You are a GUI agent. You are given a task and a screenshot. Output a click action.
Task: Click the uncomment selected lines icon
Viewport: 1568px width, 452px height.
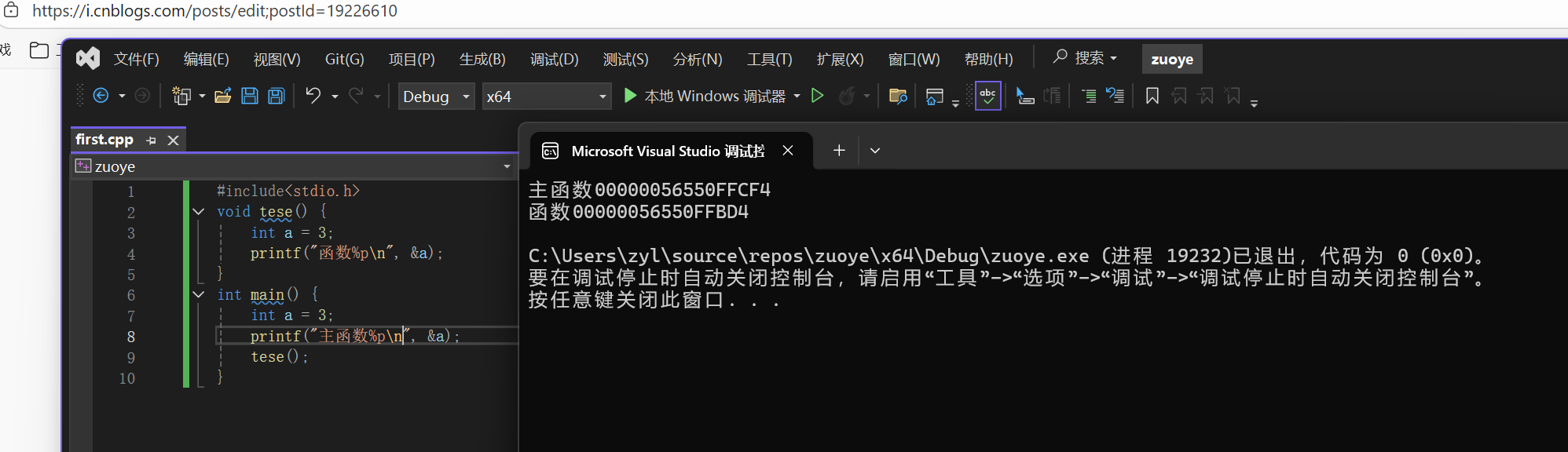pos(1116,96)
